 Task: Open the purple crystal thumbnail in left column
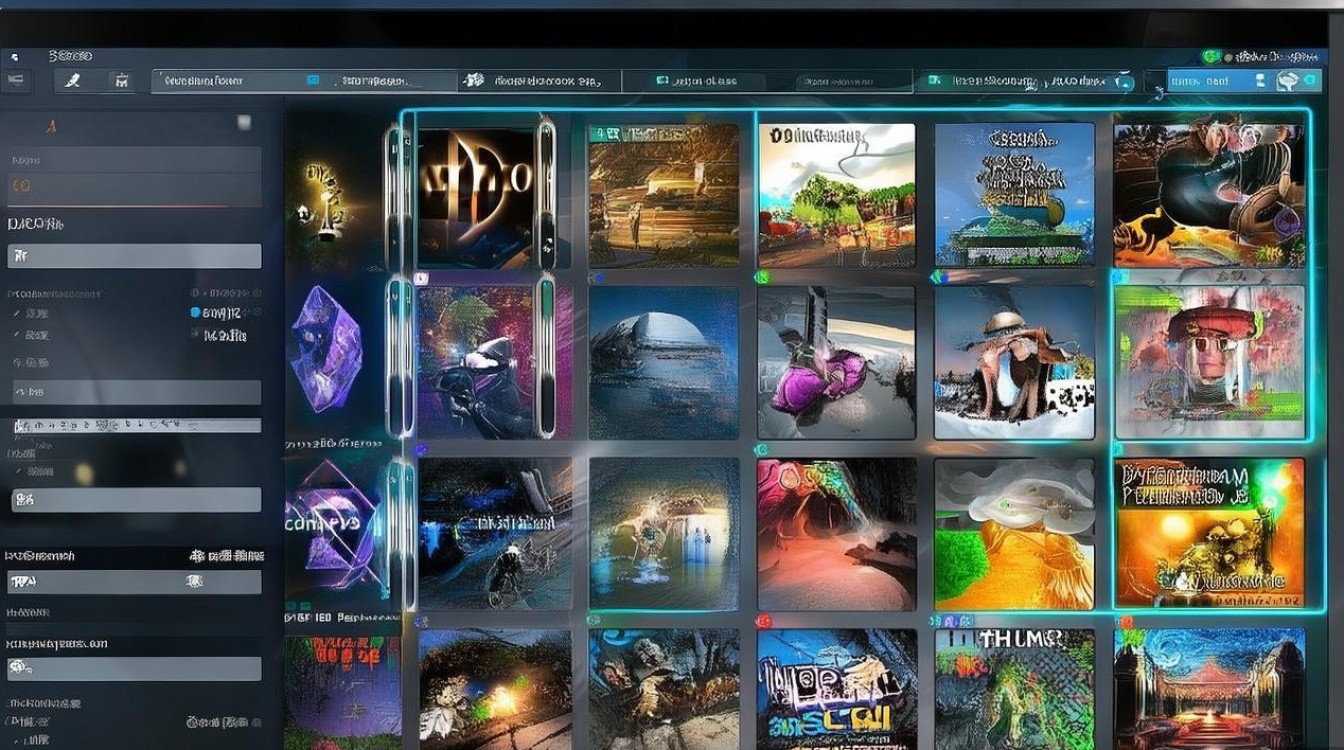click(325, 349)
